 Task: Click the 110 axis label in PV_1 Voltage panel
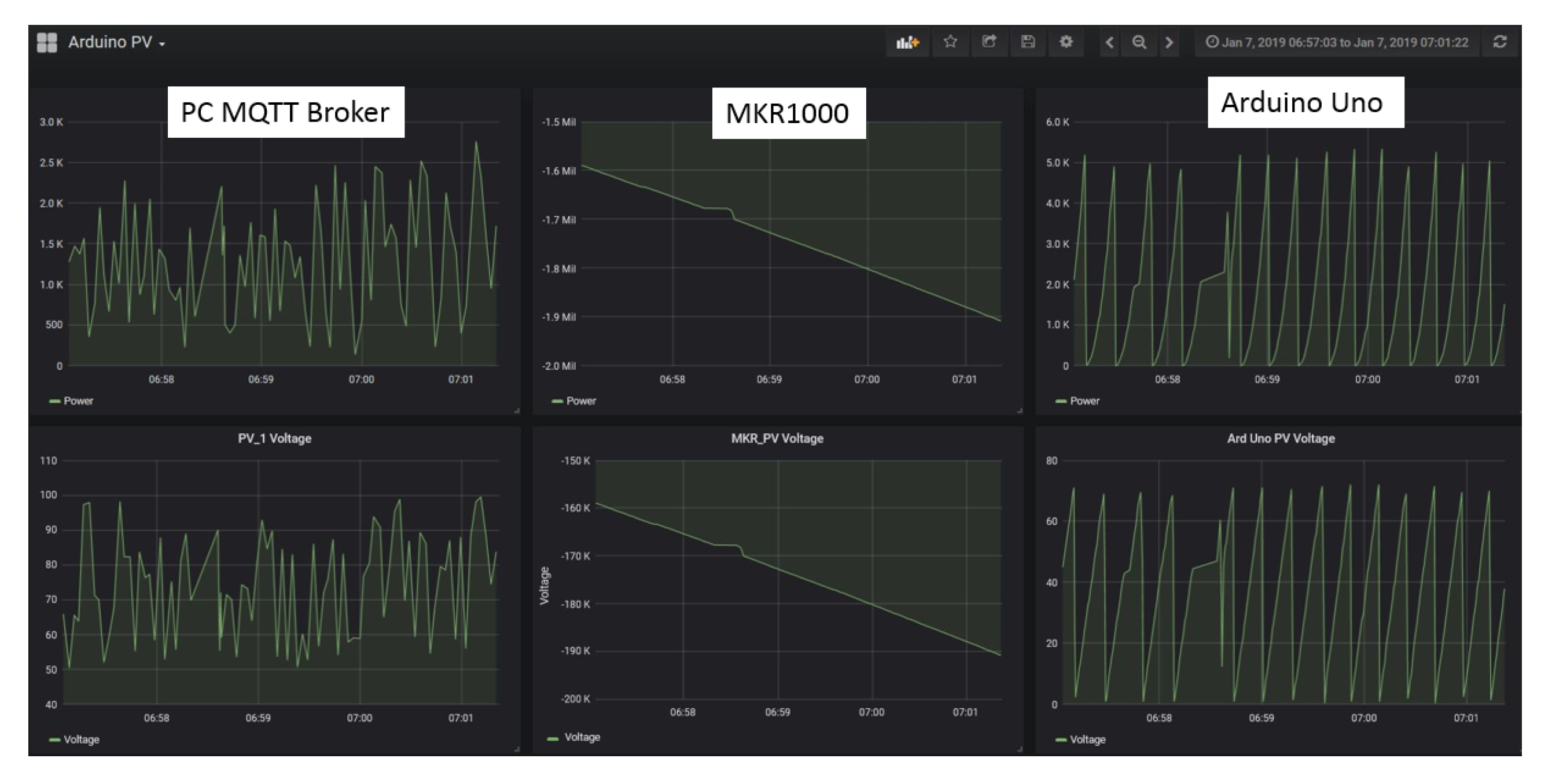point(49,461)
